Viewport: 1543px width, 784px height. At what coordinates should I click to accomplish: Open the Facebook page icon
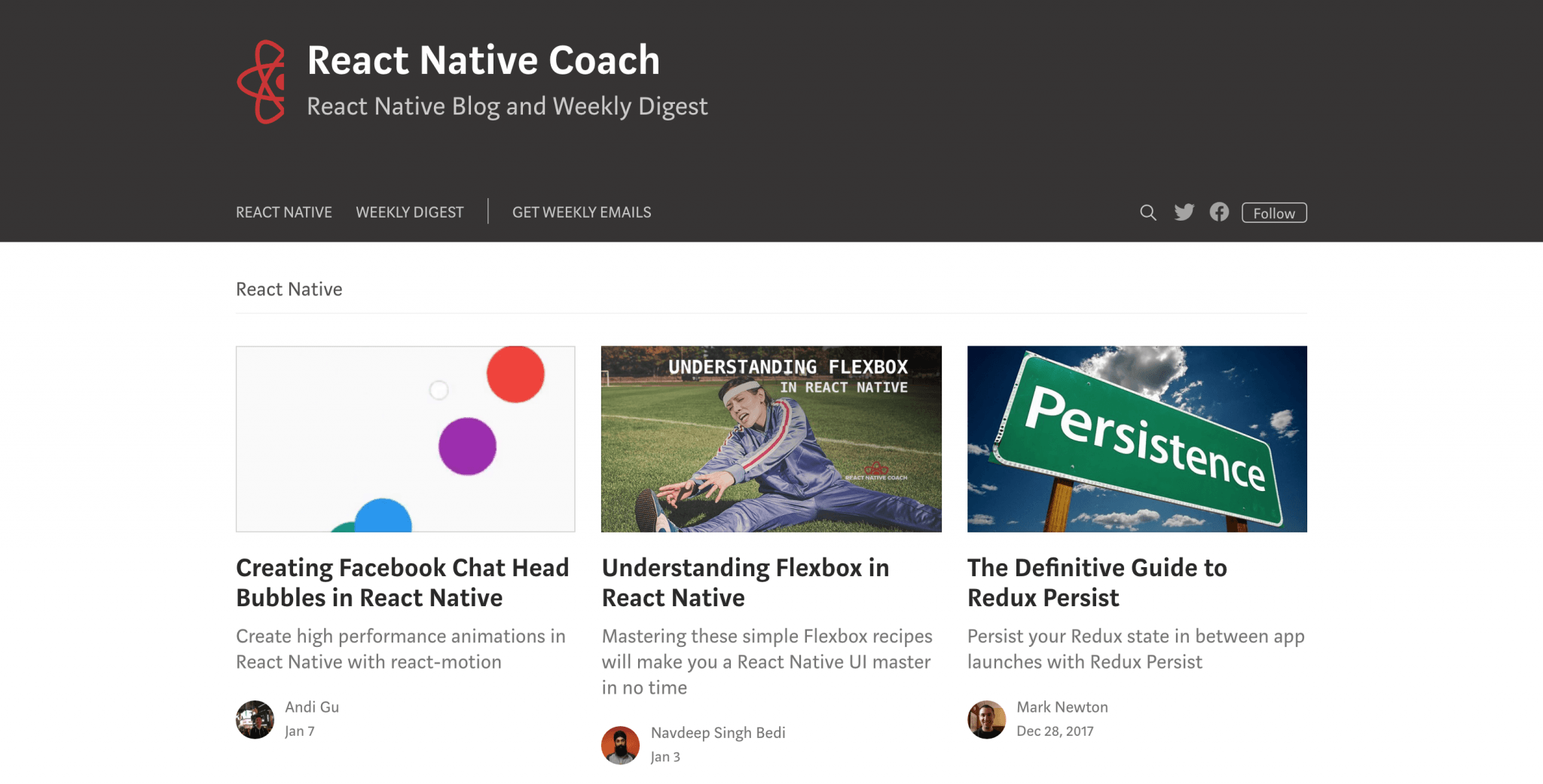(1219, 212)
